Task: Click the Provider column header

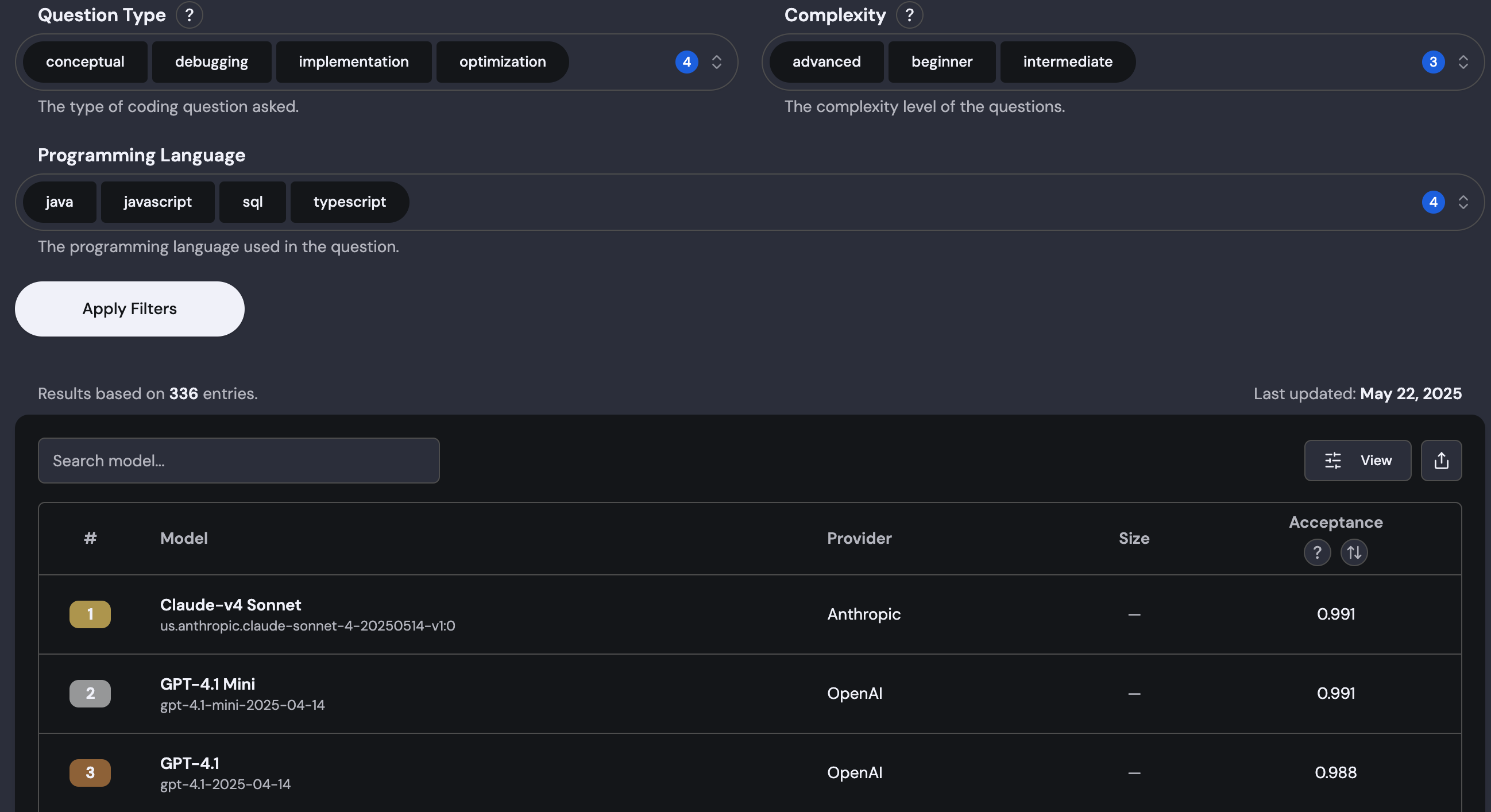Action: 860,538
